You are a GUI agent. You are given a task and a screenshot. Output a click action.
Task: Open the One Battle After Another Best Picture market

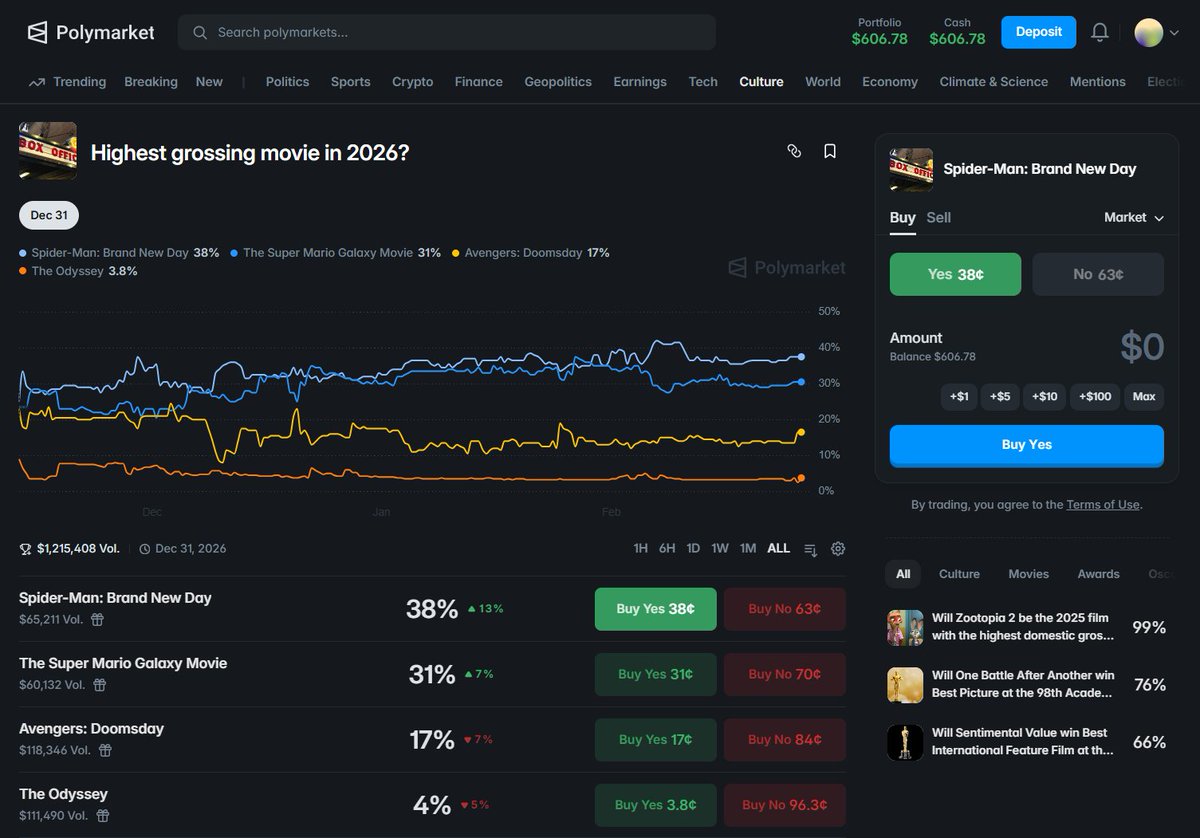point(1027,685)
